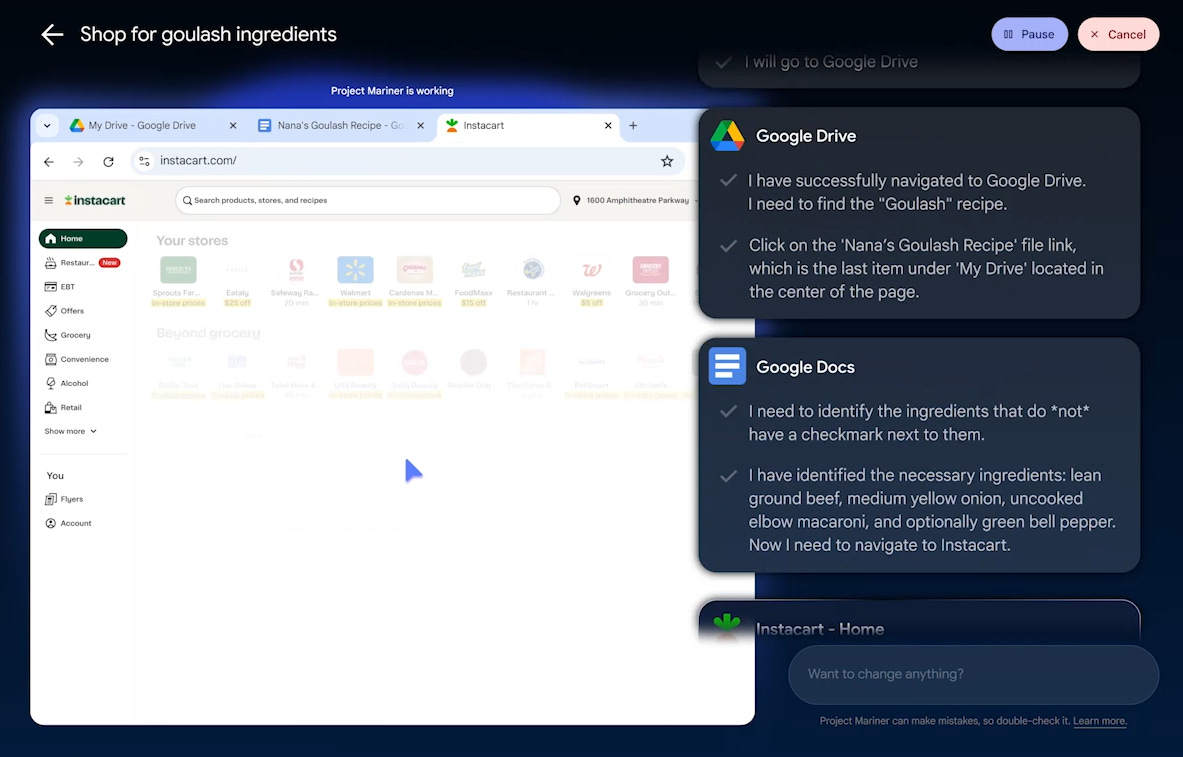Click the 'Your stores' heading

[192, 241]
